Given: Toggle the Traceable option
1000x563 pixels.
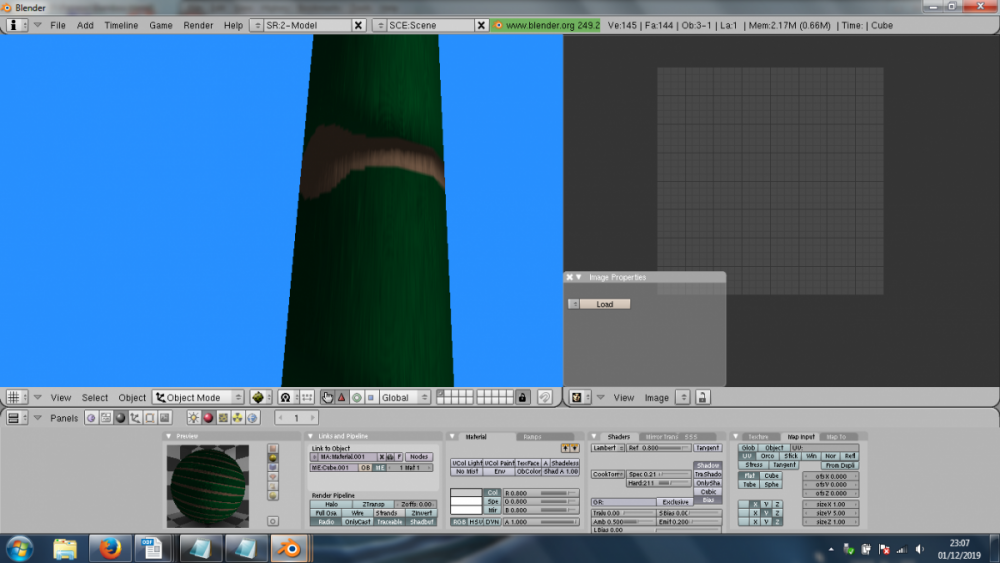Looking at the screenshot, I should [389, 522].
